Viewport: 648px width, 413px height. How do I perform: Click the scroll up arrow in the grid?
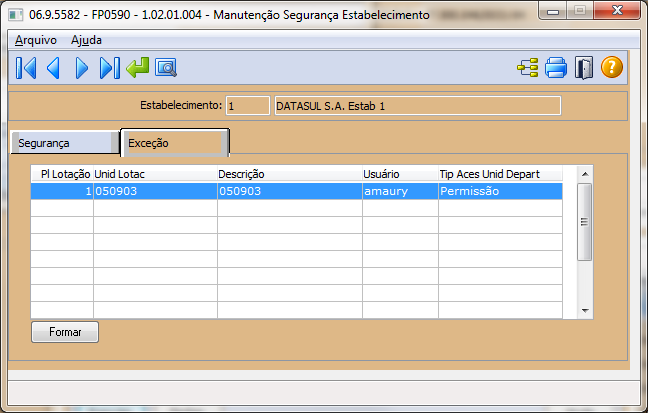[x=585, y=174]
